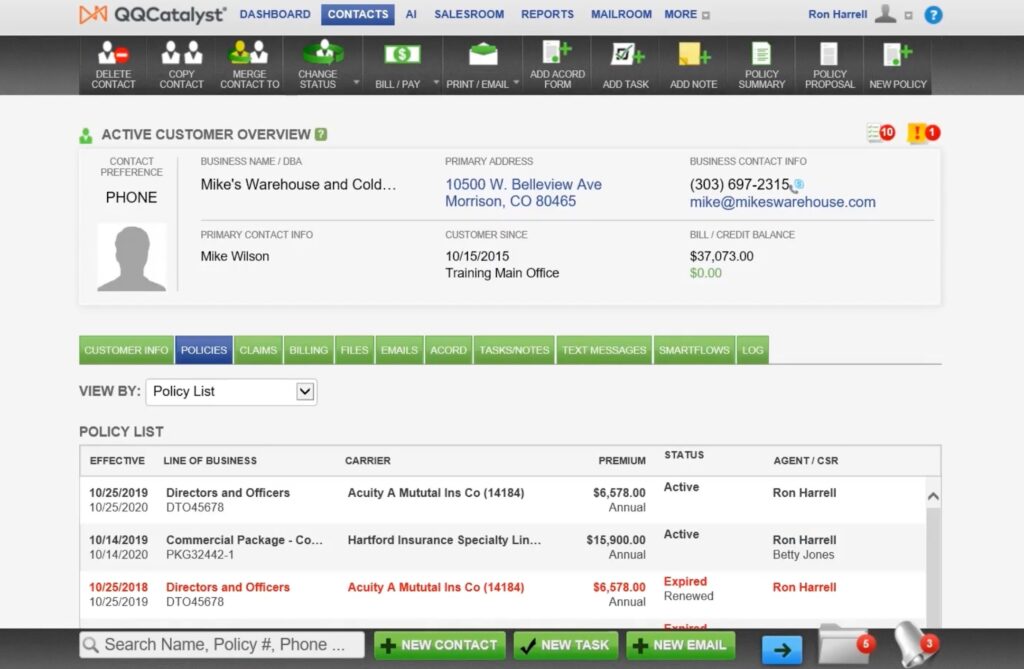The width and height of the screenshot is (1024, 669).
Task: Open the Policy Summary tool
Action: pyautogui.click(x=761, y=65)
